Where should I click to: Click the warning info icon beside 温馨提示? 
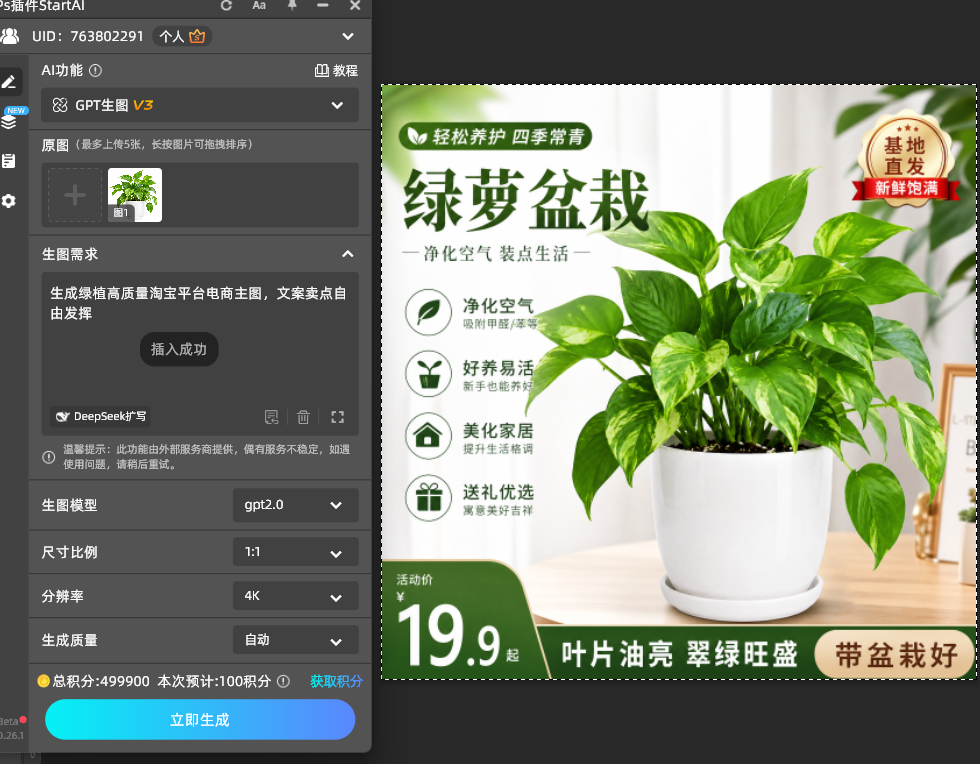pos(49,457)
